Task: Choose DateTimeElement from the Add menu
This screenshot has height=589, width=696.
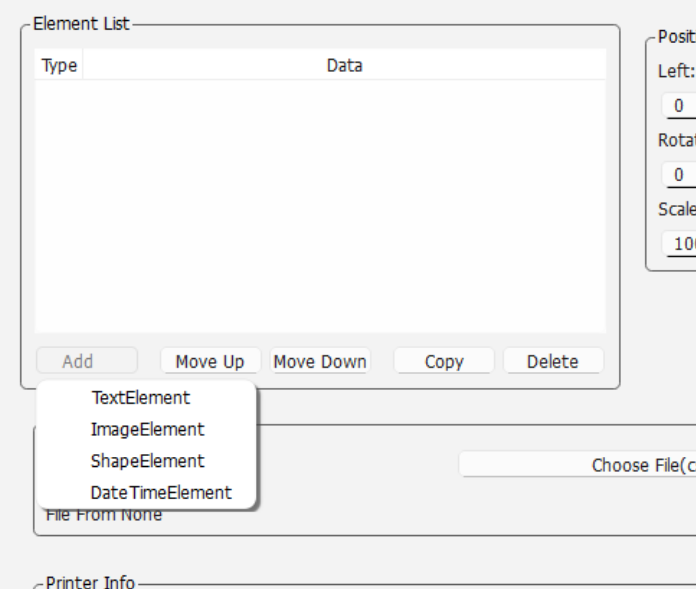Action: point(146,493)
